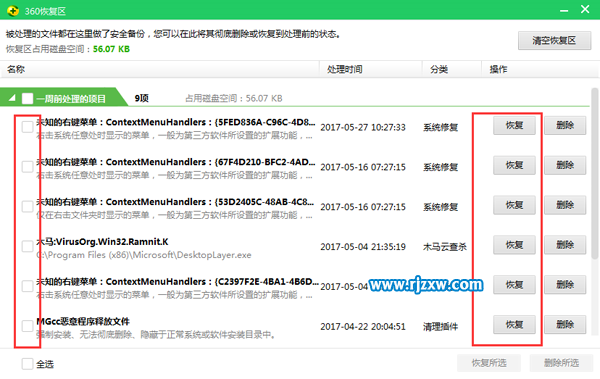Delete the VirusOrg.Win32.Ramnit.K item

pos(565,245)
